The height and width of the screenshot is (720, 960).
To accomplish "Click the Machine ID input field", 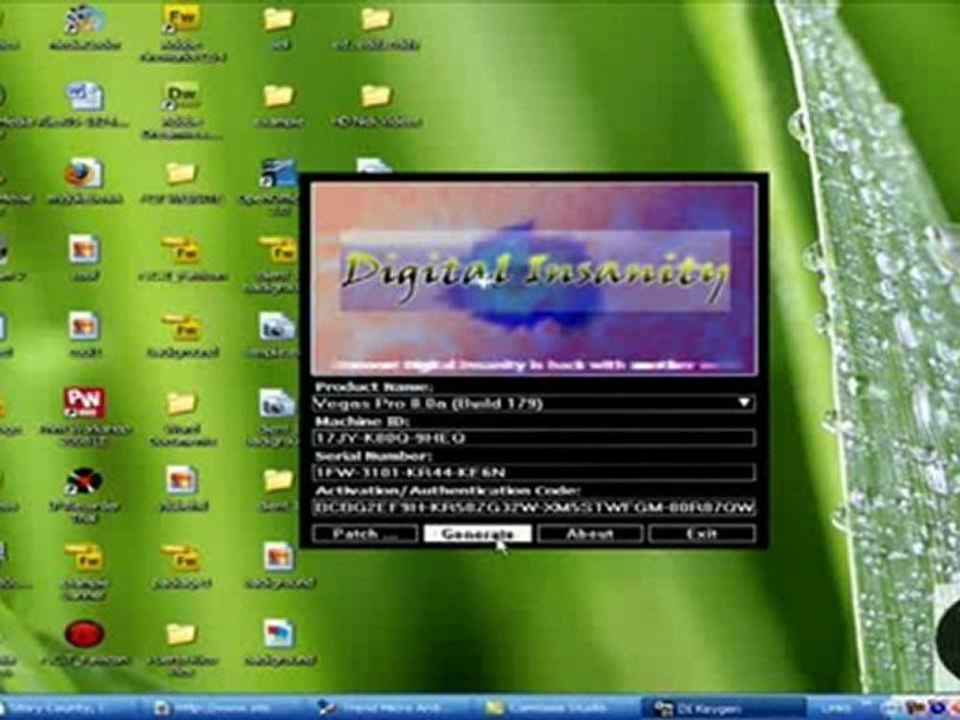I will (x=533, y=438).
